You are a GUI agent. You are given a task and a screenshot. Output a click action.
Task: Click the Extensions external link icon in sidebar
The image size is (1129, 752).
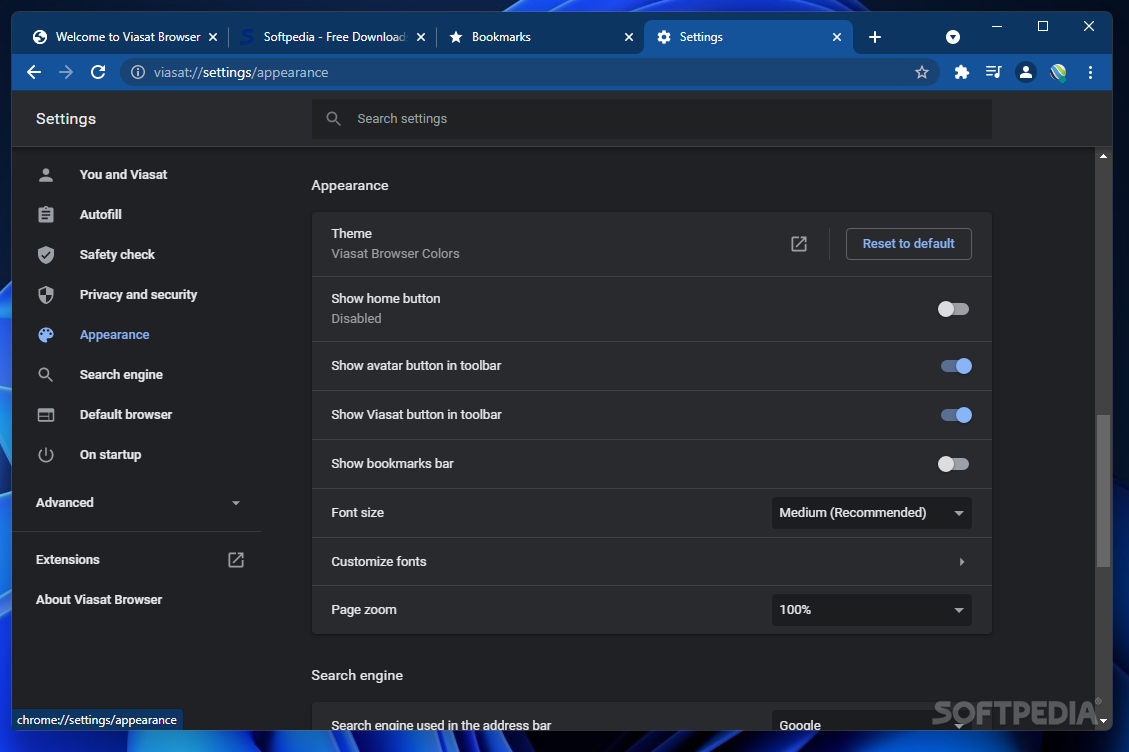coord(235,560)
